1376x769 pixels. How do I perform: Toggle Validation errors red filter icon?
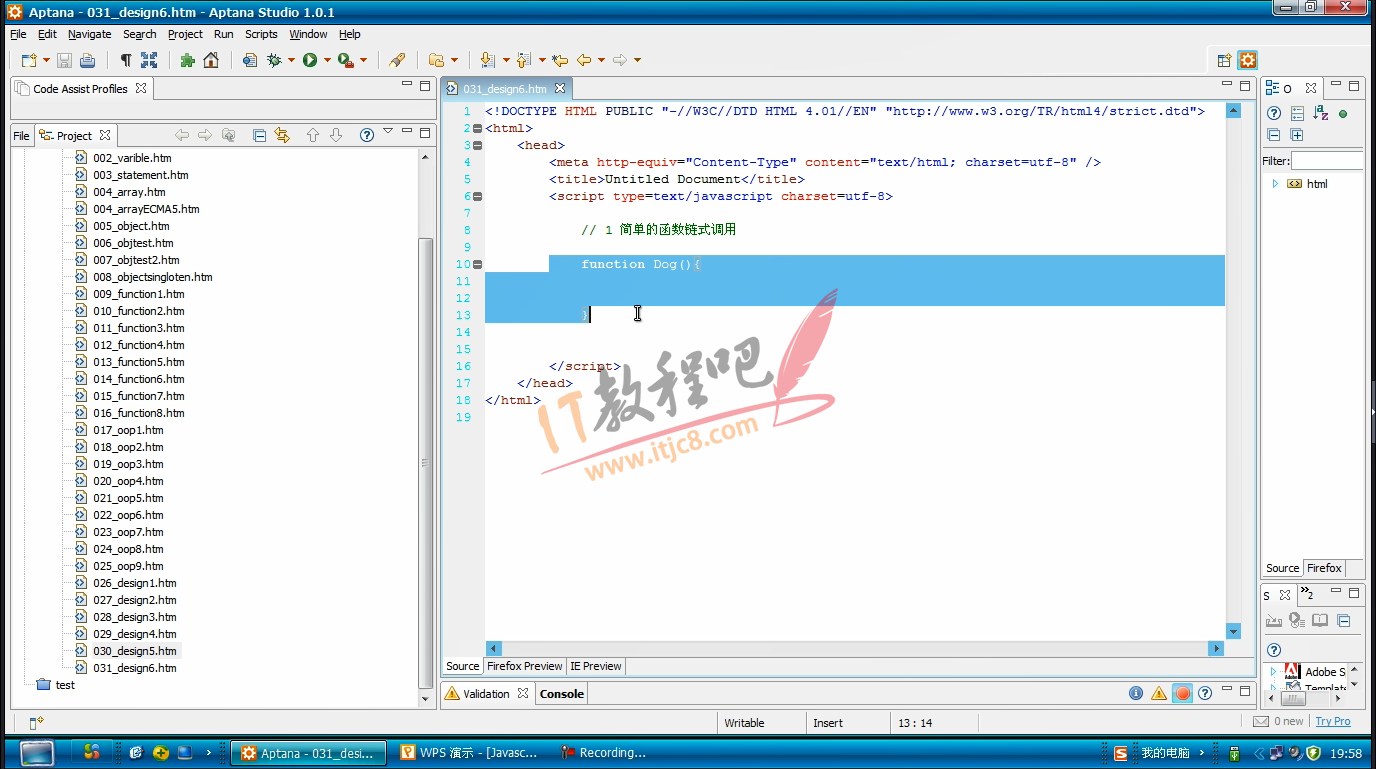[x=1183, y=693]
